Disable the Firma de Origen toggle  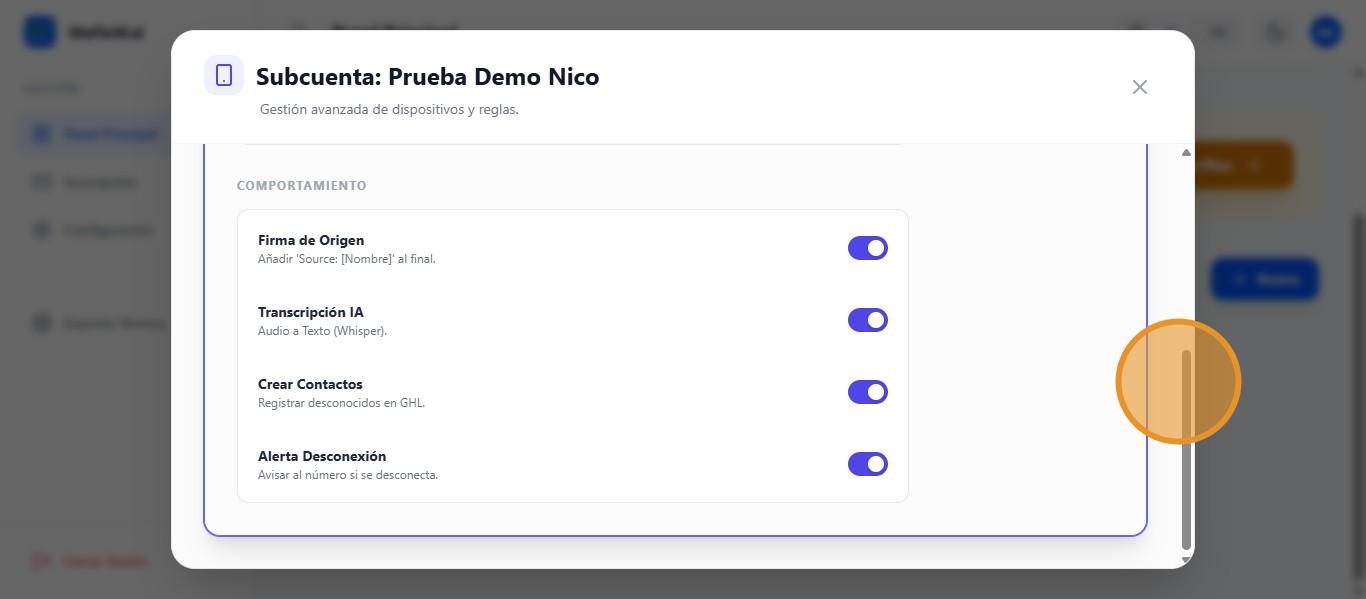[867, 248]
